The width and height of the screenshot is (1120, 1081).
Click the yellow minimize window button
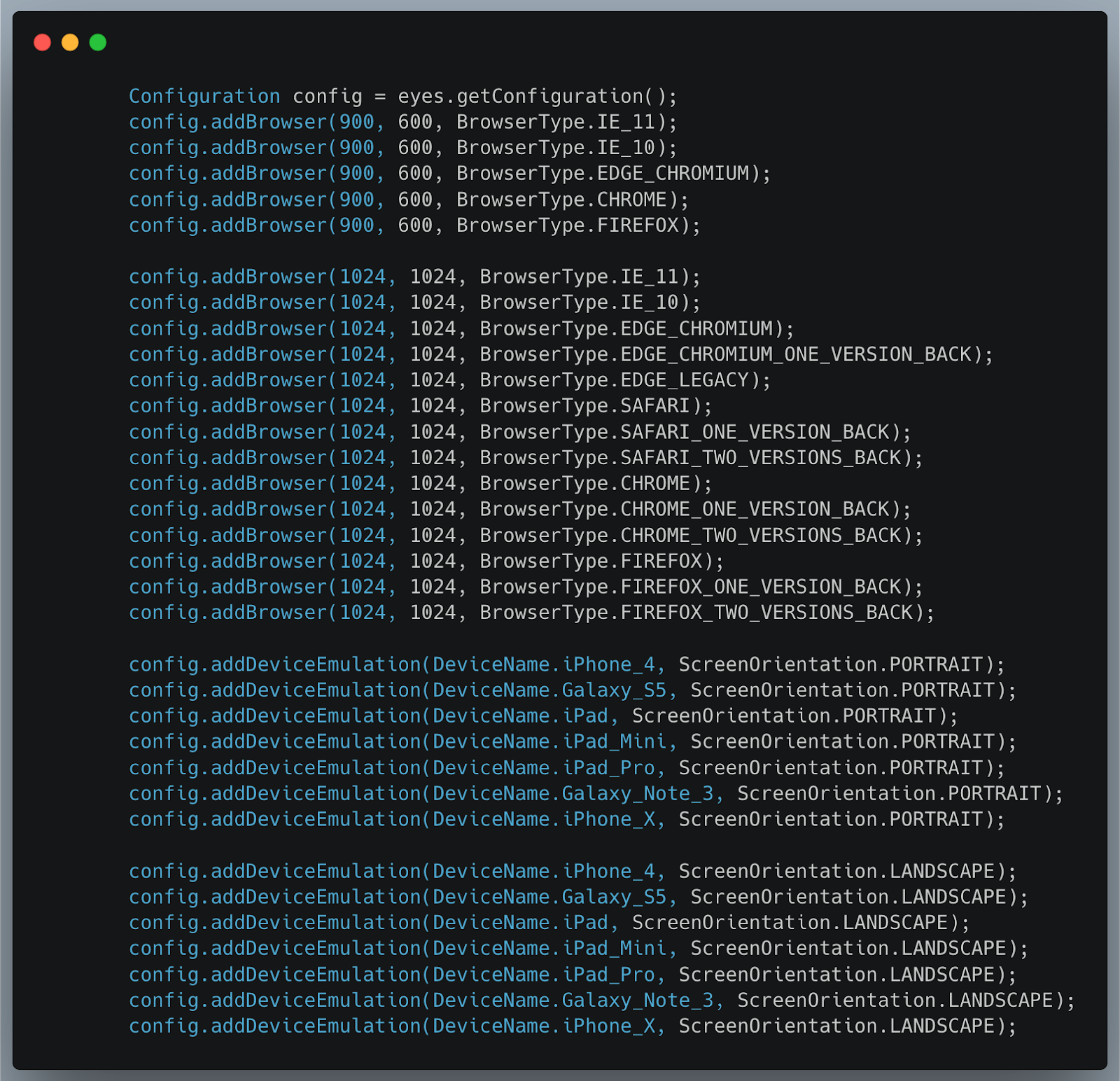coord(70,43)
